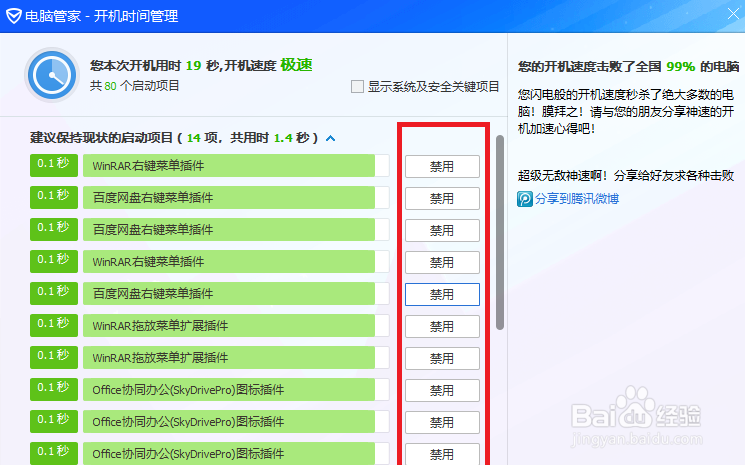
Task: Click the 共 80 个启动项目 count text
Action: (134, 86)
